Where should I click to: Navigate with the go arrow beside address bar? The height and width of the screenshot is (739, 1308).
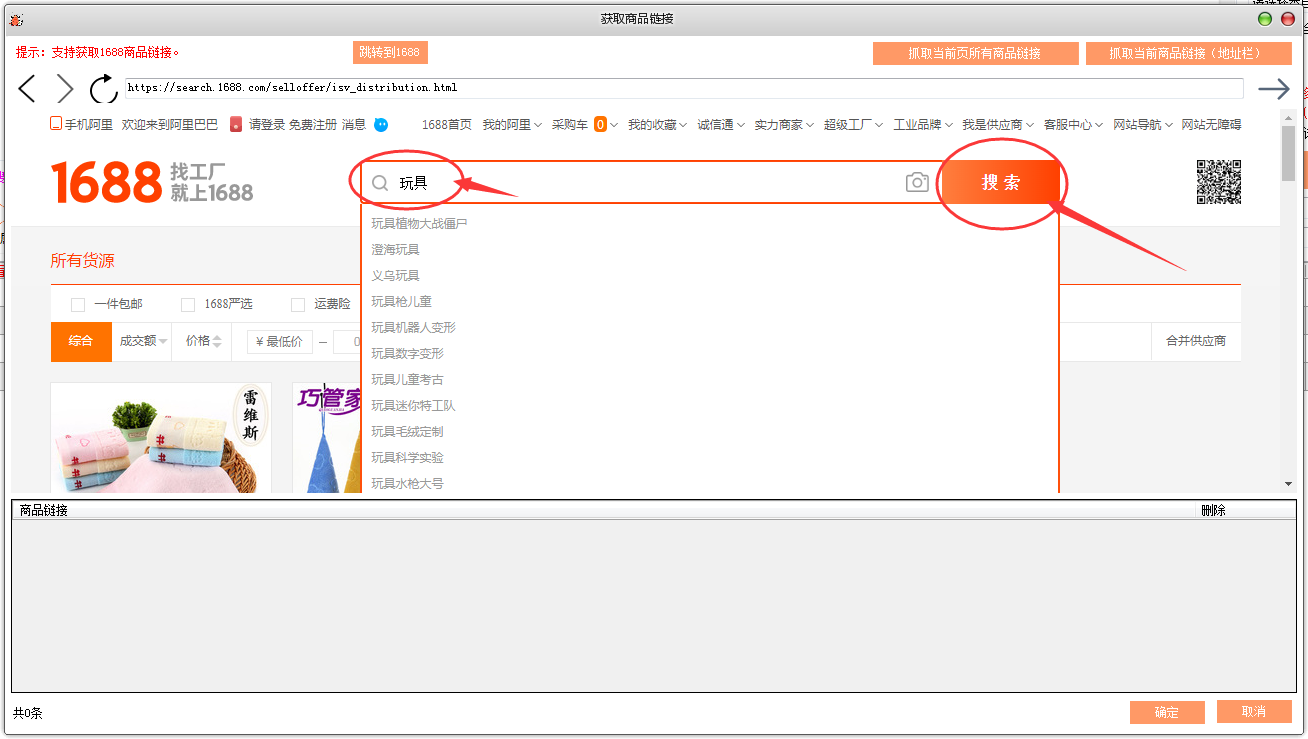(1273, 89)
